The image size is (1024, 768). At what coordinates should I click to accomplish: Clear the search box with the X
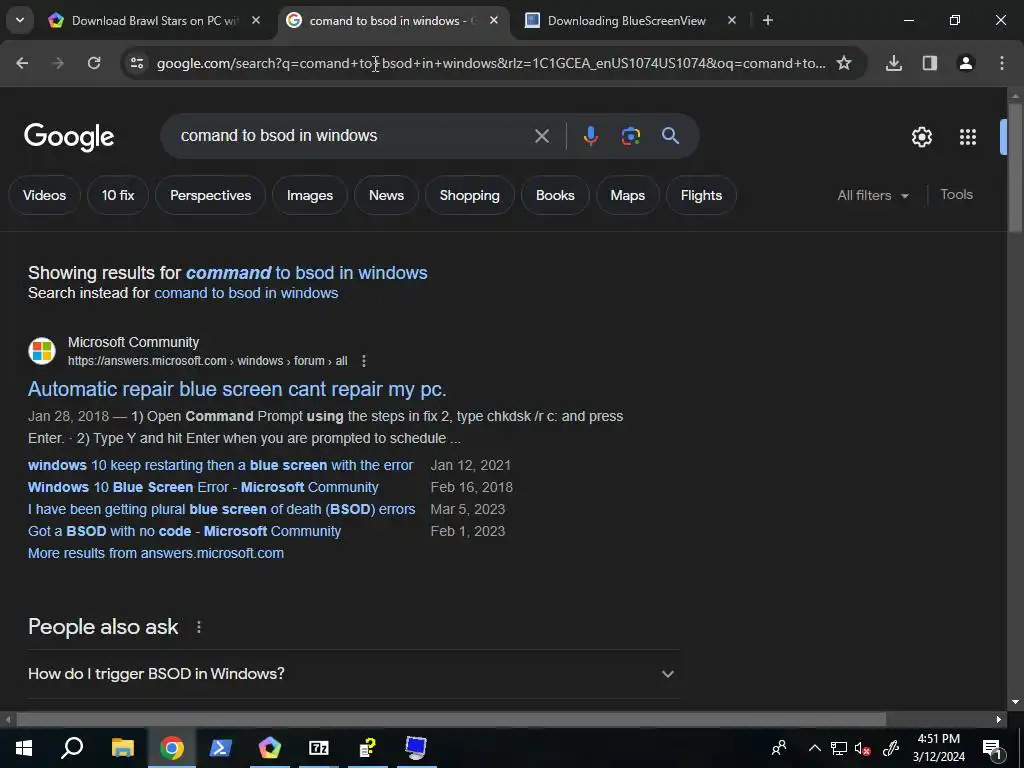[541, 136]
